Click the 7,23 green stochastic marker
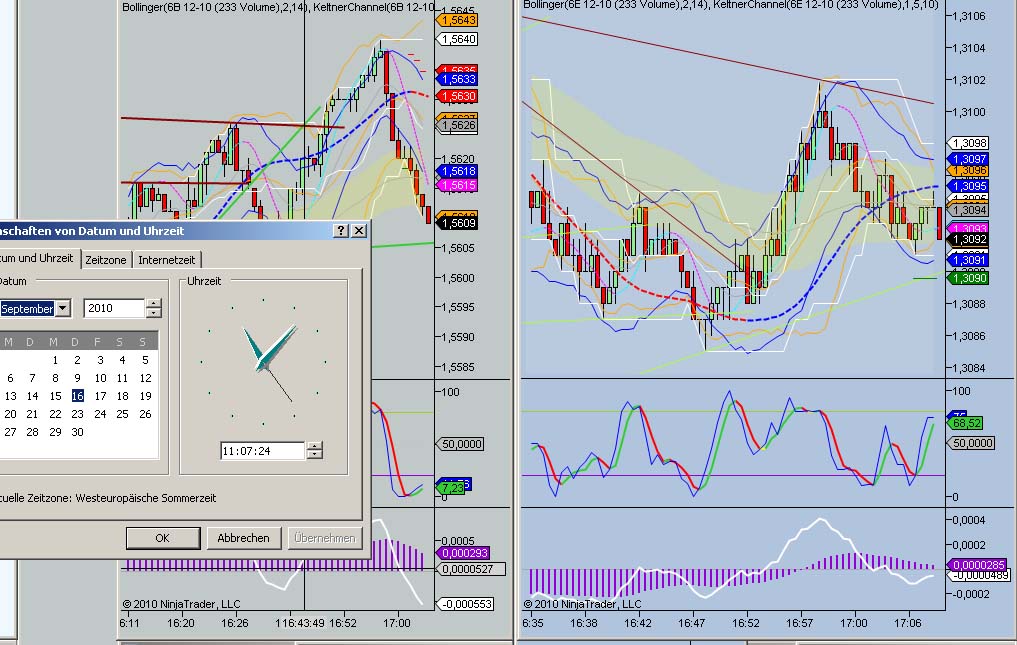 click(452, 488)
